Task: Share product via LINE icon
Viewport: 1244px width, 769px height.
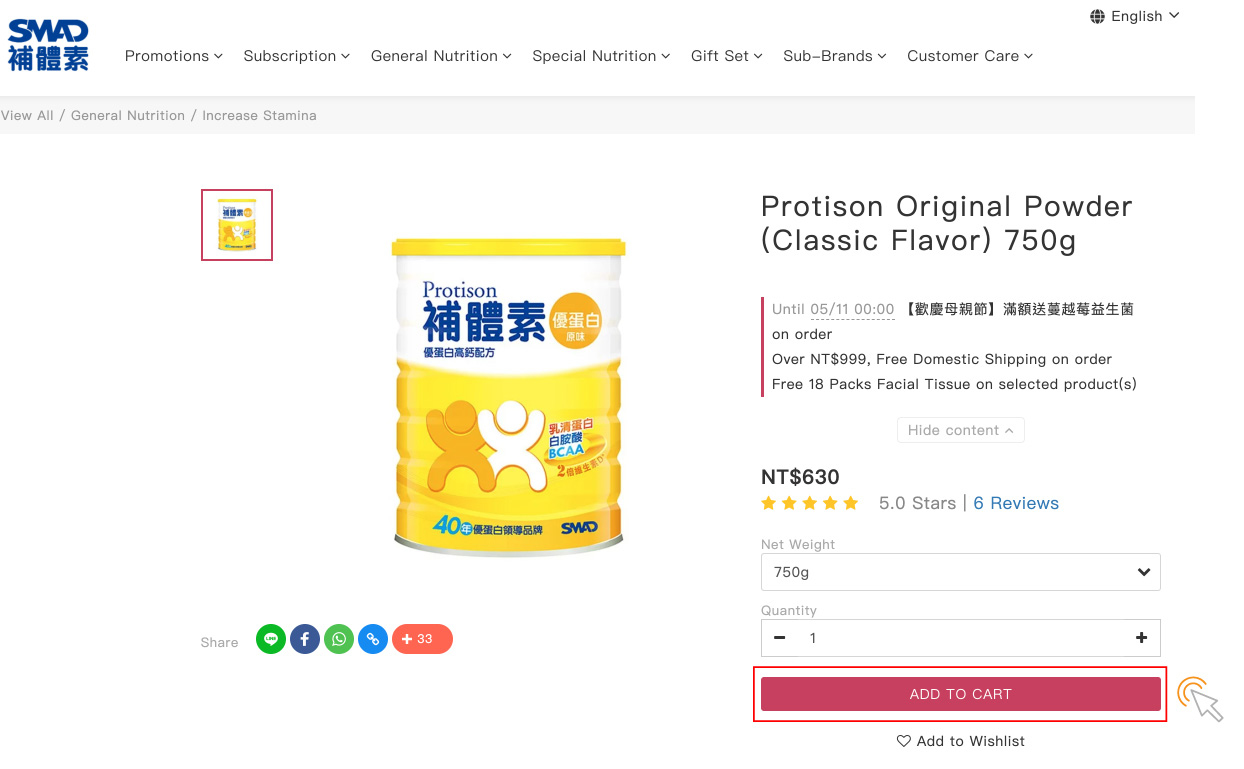Action: (271, 639)
